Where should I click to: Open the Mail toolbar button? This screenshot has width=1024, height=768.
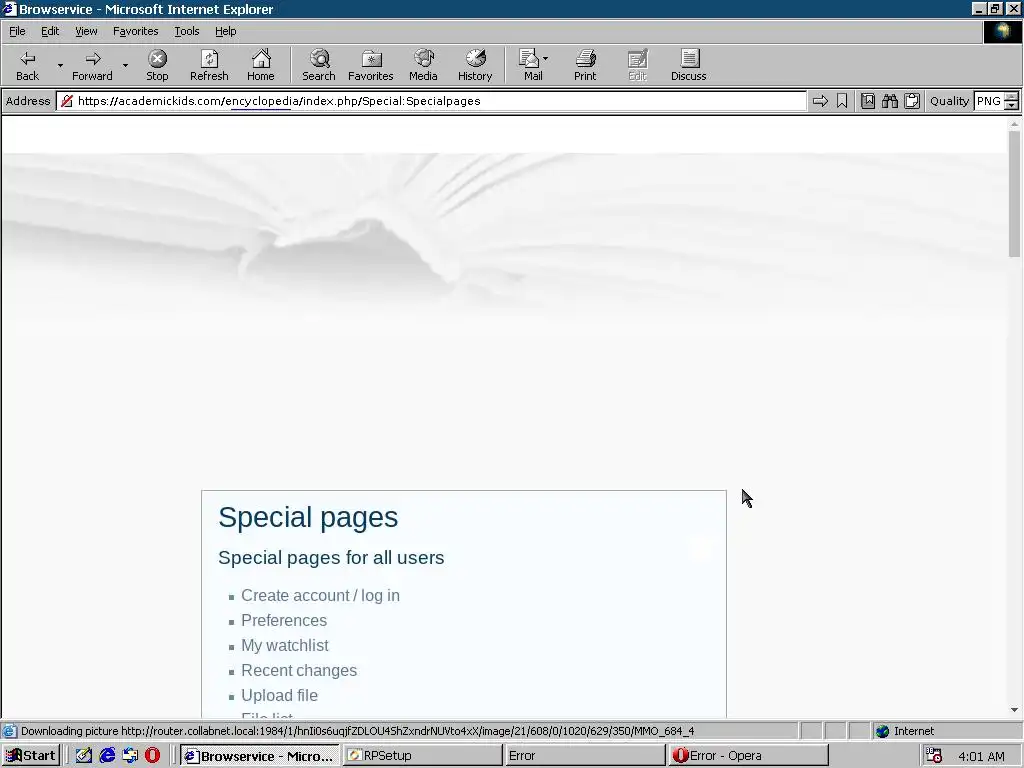(532, 65)
